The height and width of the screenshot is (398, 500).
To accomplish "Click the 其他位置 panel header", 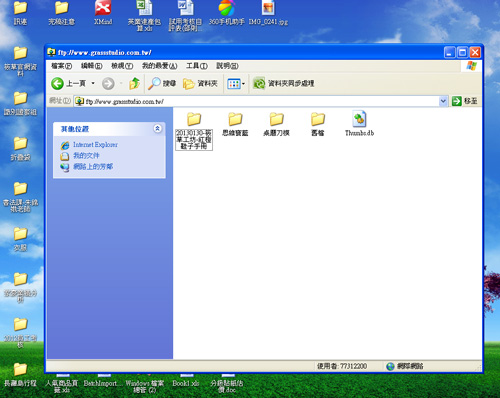I will [x=109, y=129].
